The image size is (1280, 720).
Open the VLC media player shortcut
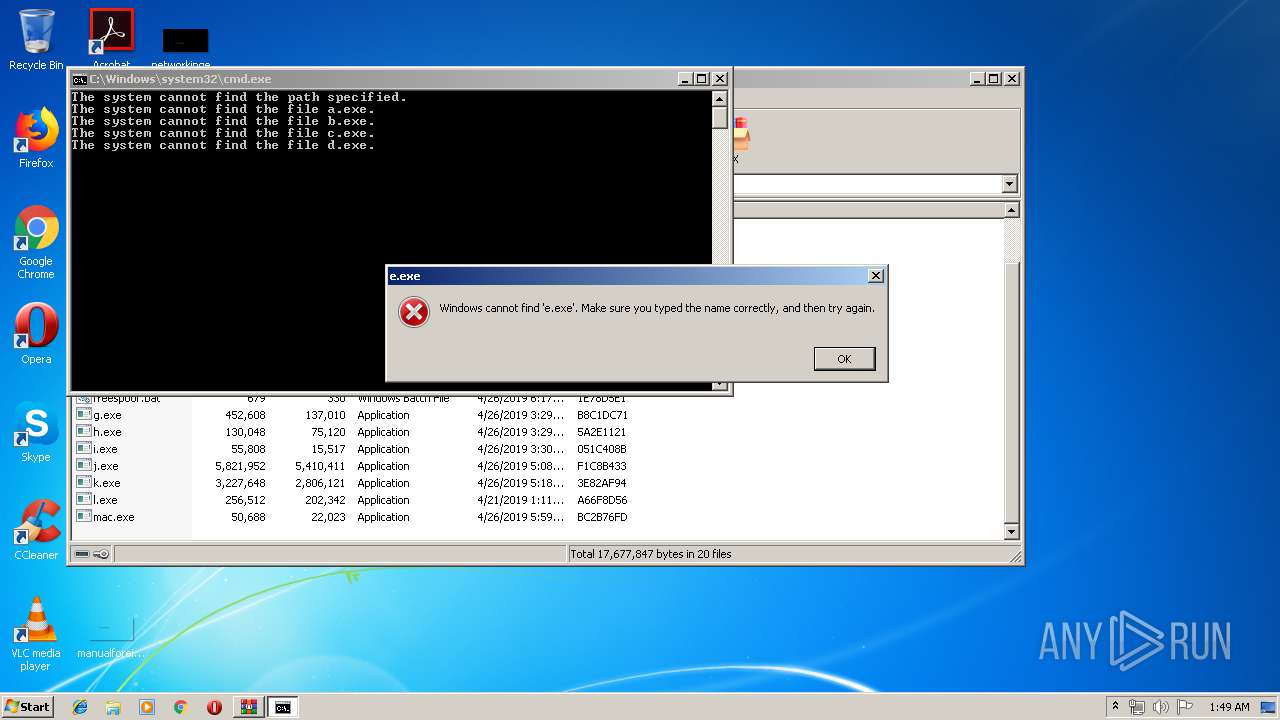point(36,634)
